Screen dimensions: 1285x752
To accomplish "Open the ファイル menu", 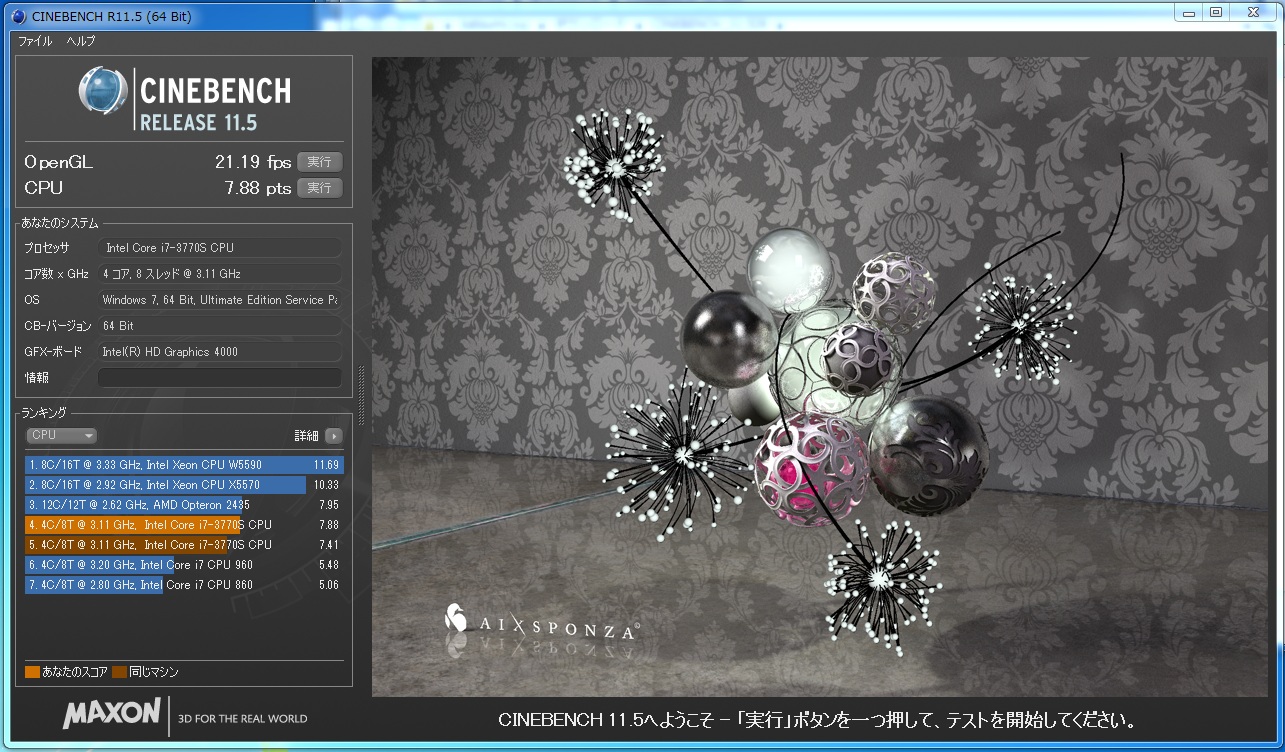I will click(35, 41).
